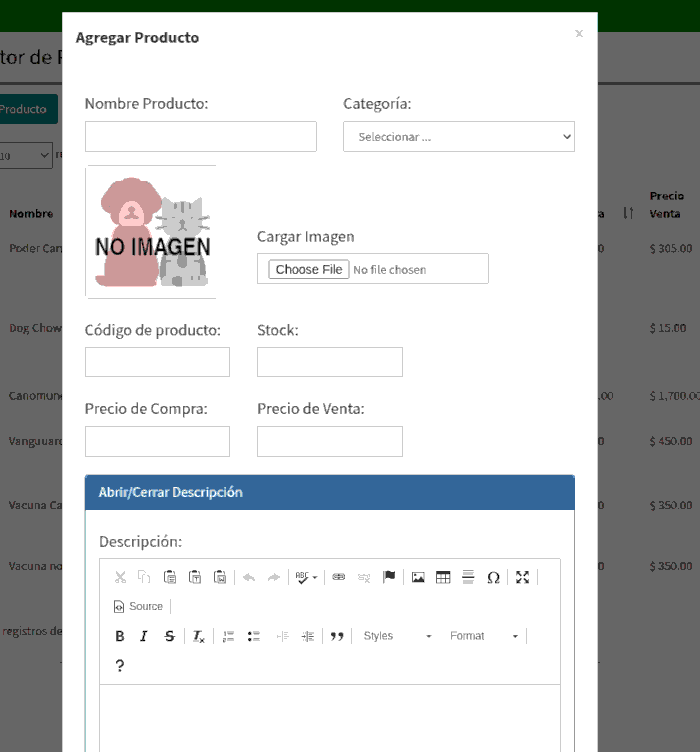Viewport: 700px width, 752px height.
Task: Insert an image via the editor toolbar
Action: 418,577
